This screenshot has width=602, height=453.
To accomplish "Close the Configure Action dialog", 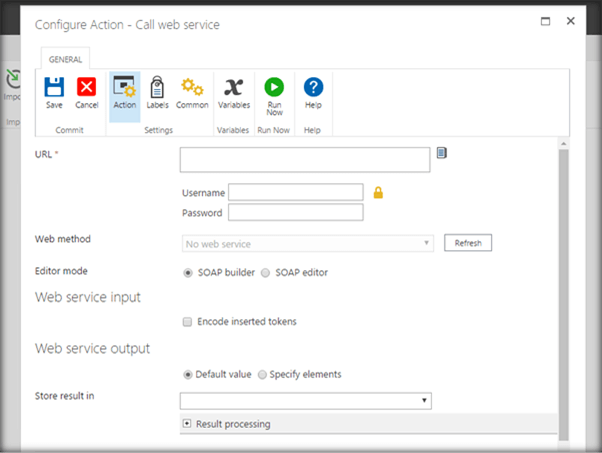I will (x=571, y=21).
